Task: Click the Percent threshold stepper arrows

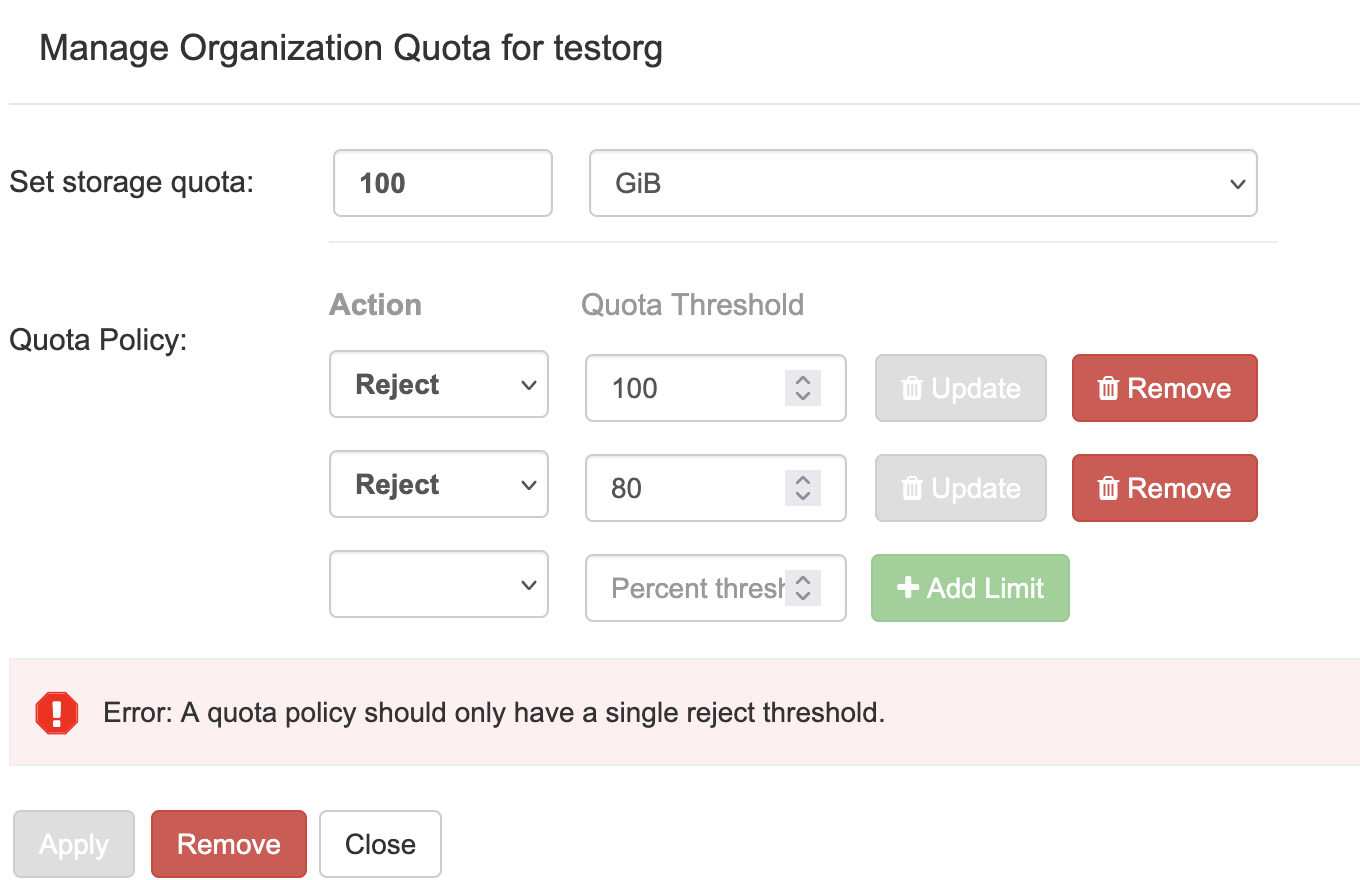Action: coord(802,588)
